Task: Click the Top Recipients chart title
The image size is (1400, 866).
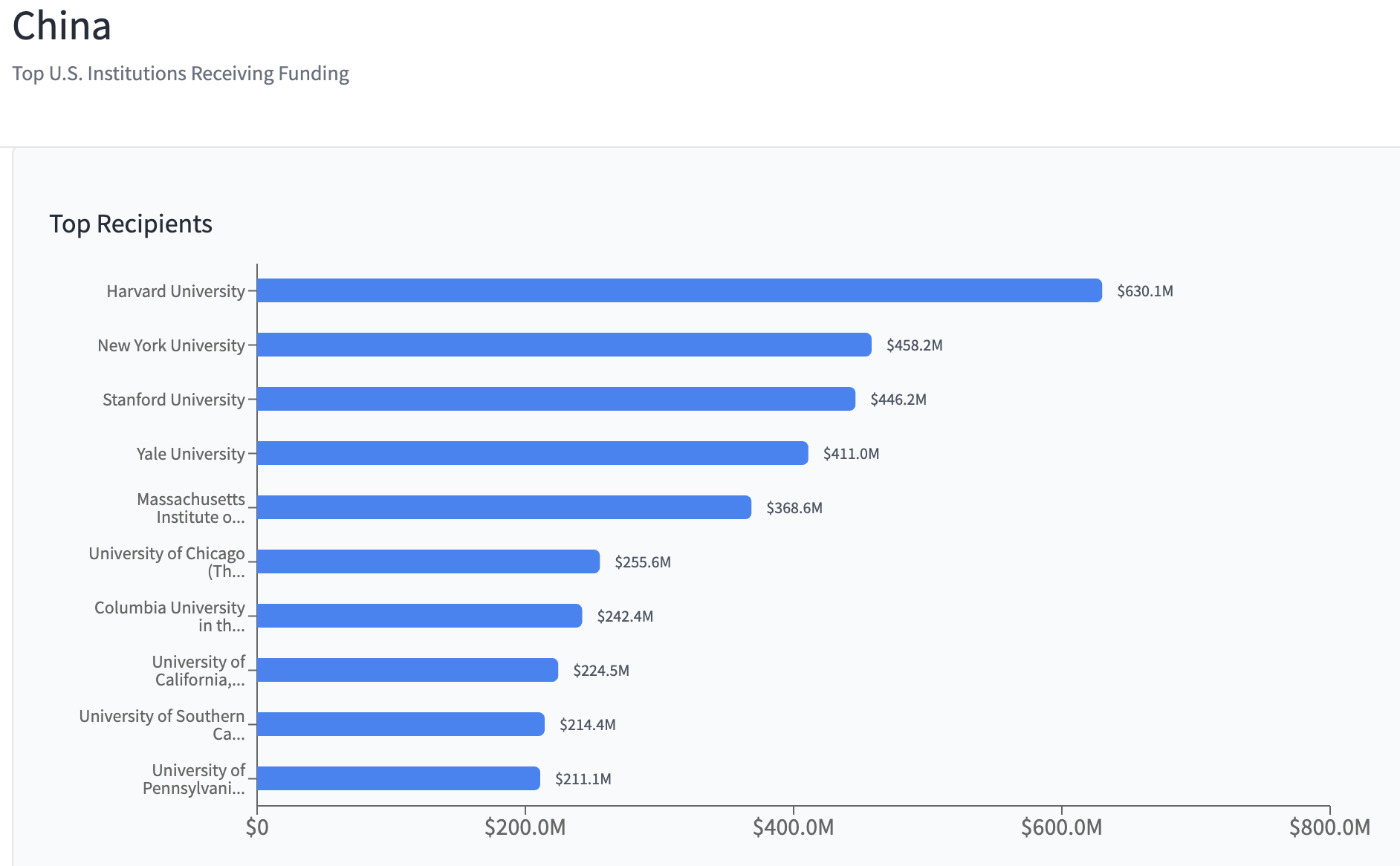Action: click(x=131, y=224)
